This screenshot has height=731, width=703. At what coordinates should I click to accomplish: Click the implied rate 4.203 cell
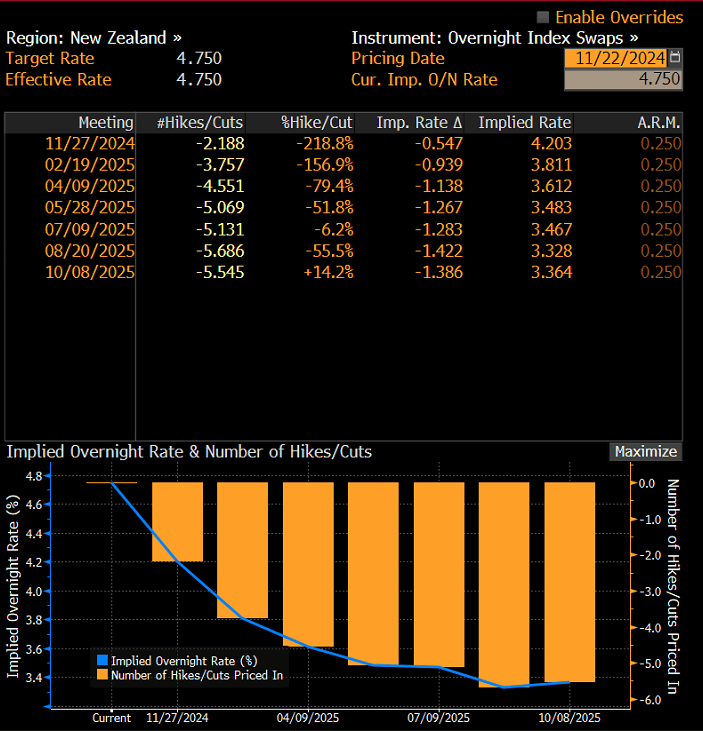(551, 143)
